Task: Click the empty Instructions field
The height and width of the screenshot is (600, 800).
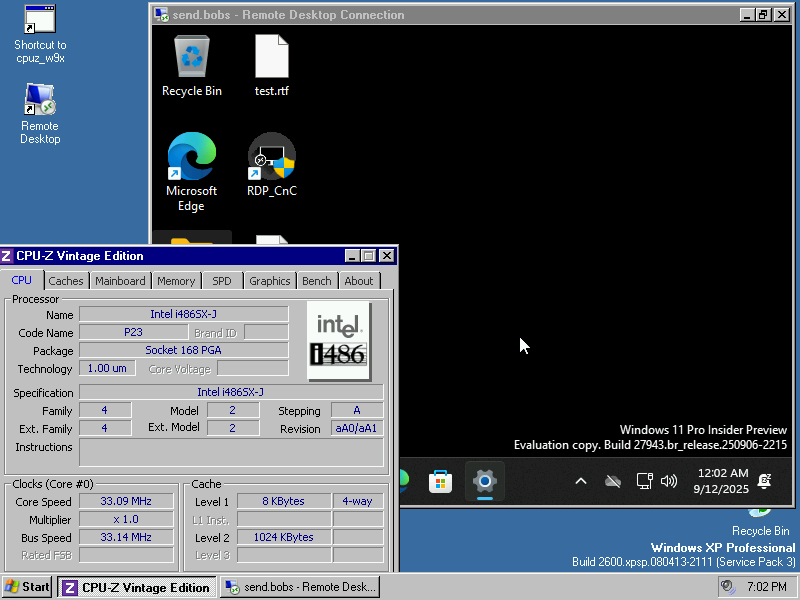Action: tap(231, 452)
